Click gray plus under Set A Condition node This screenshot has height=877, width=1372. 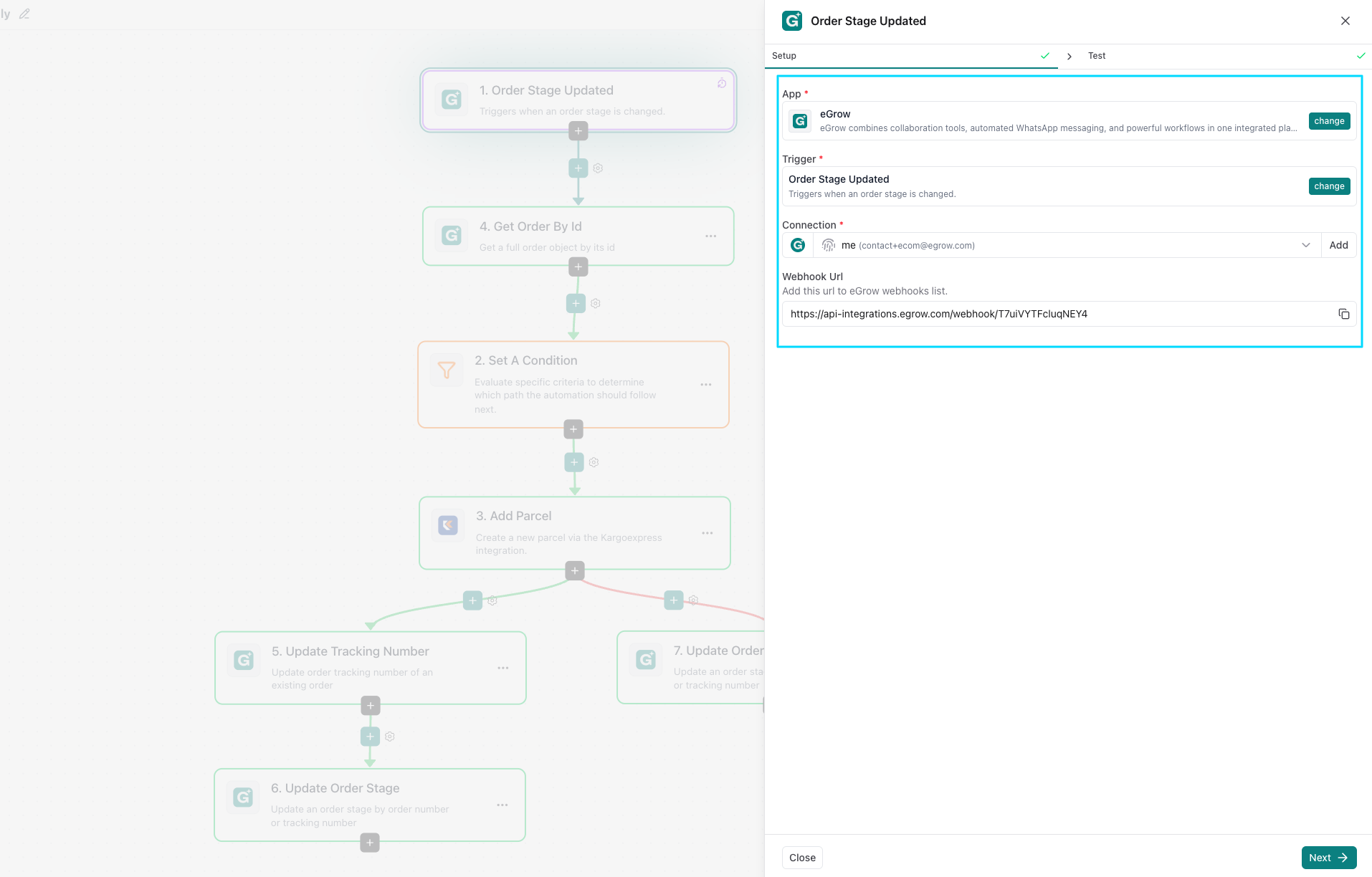click(573, 429)
